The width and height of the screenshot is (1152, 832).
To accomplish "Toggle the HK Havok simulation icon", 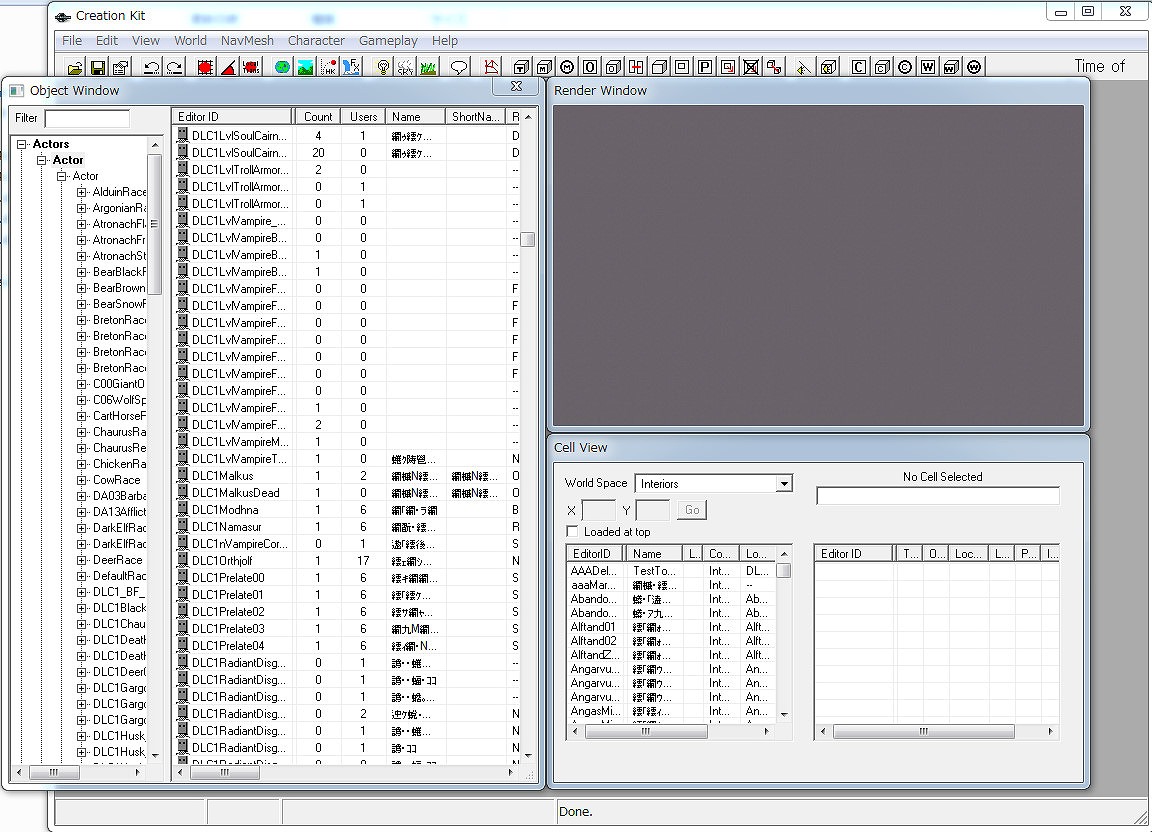I will [x=328, y=68].
